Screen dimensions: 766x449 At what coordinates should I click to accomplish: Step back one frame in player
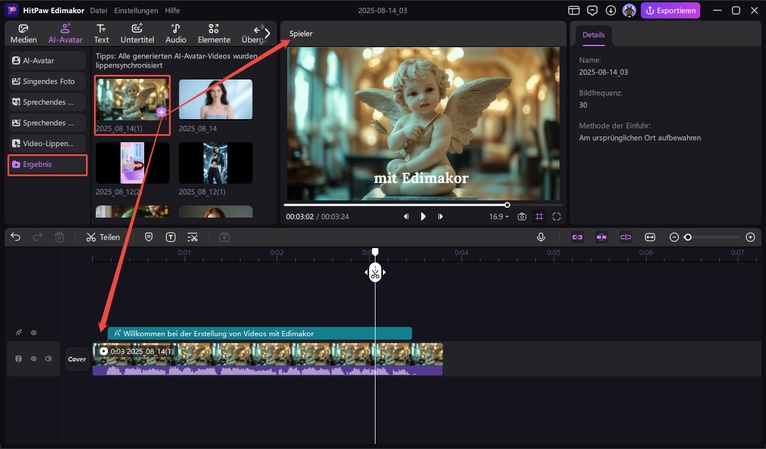(x=406, y=216)
